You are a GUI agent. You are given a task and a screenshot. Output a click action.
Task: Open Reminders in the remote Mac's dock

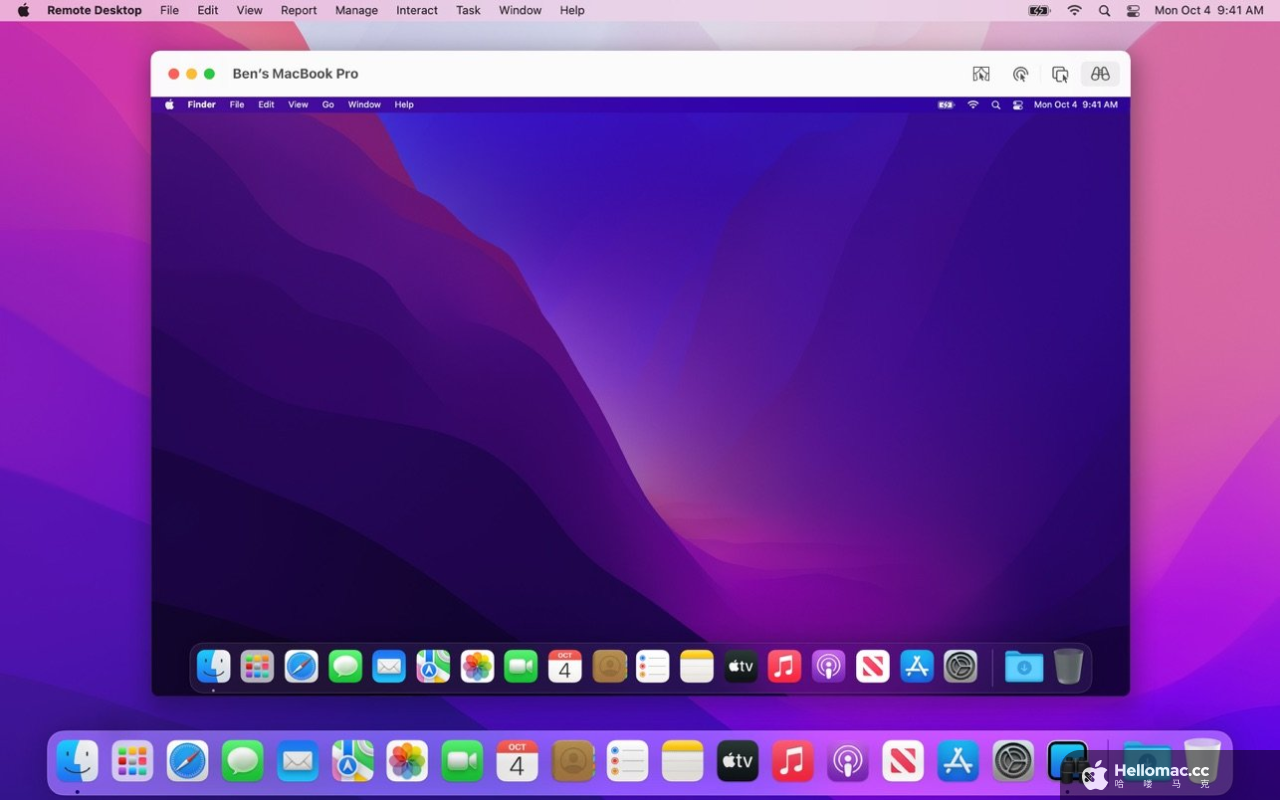coord(653,666)
